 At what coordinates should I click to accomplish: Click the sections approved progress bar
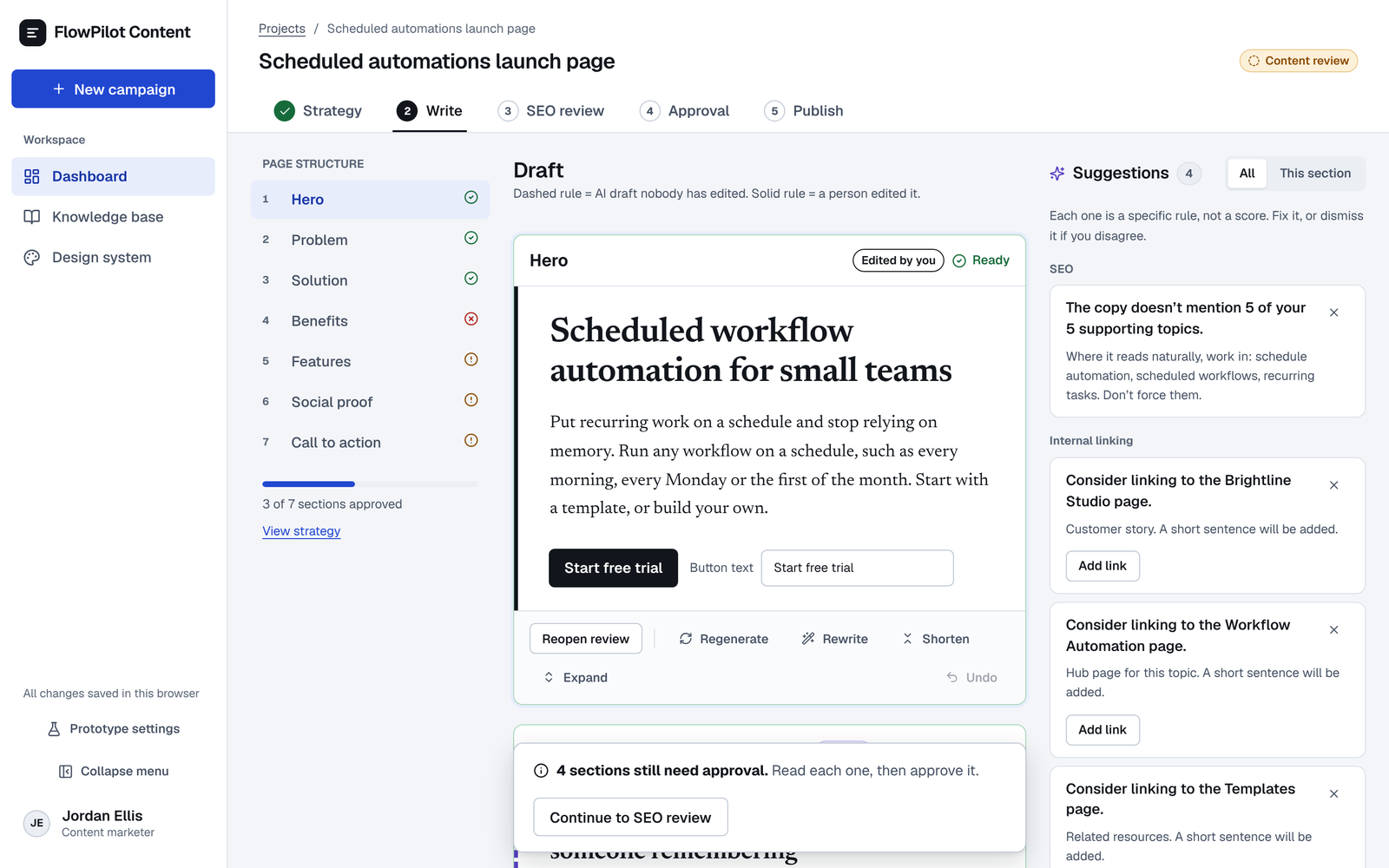371,484
